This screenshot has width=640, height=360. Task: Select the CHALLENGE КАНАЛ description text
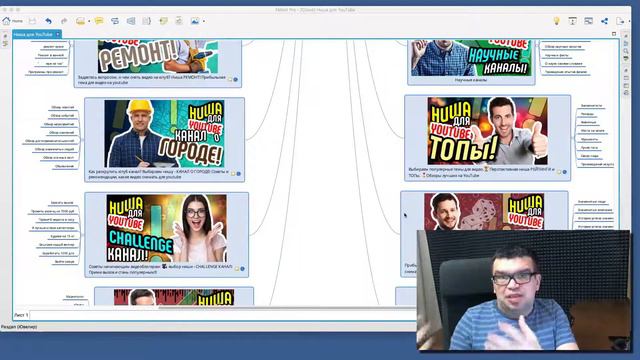tap(161, 269)
